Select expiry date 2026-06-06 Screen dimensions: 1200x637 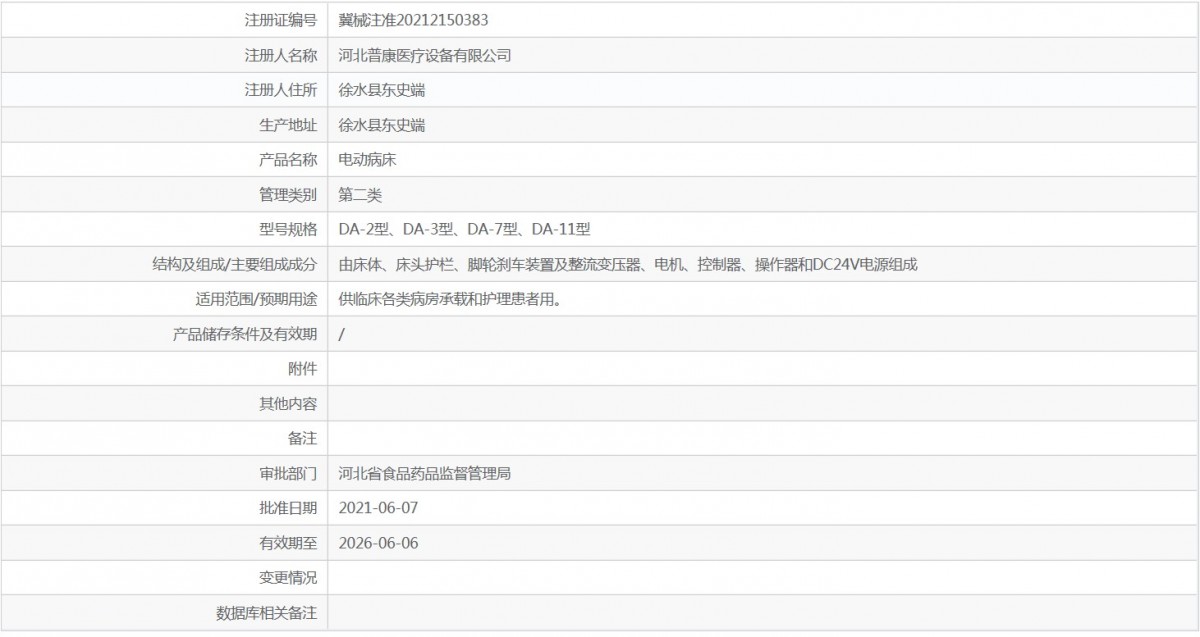(379, 542)
